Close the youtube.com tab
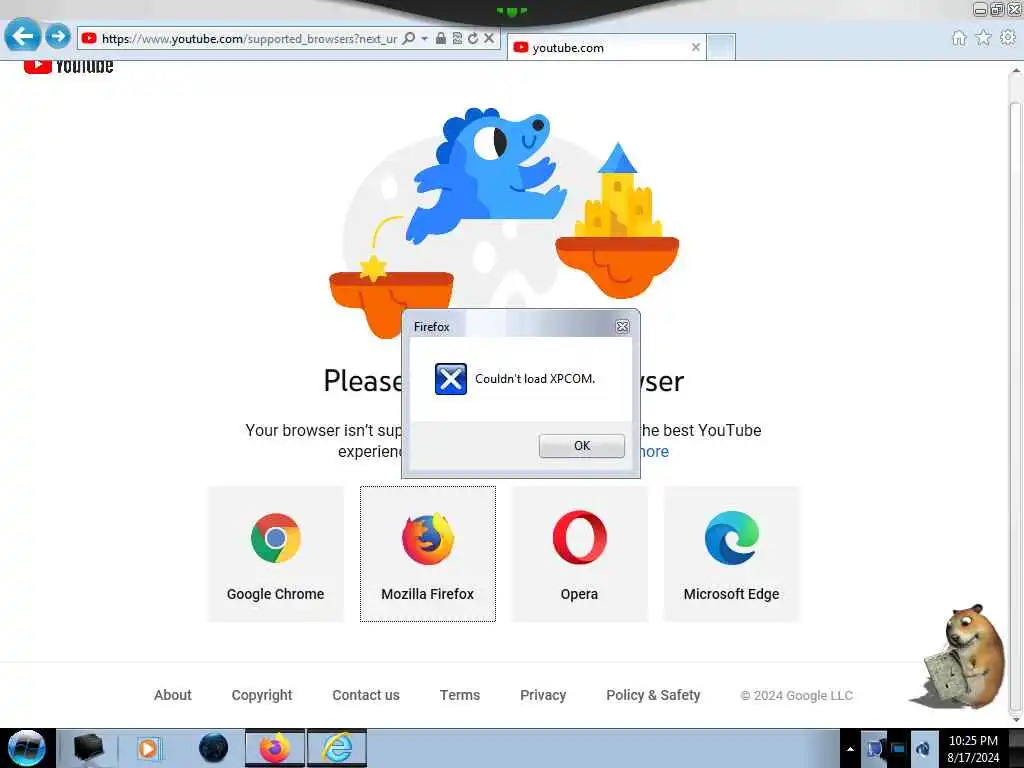Viewport: 1024px width, 768px height. (x=696, y=47)
